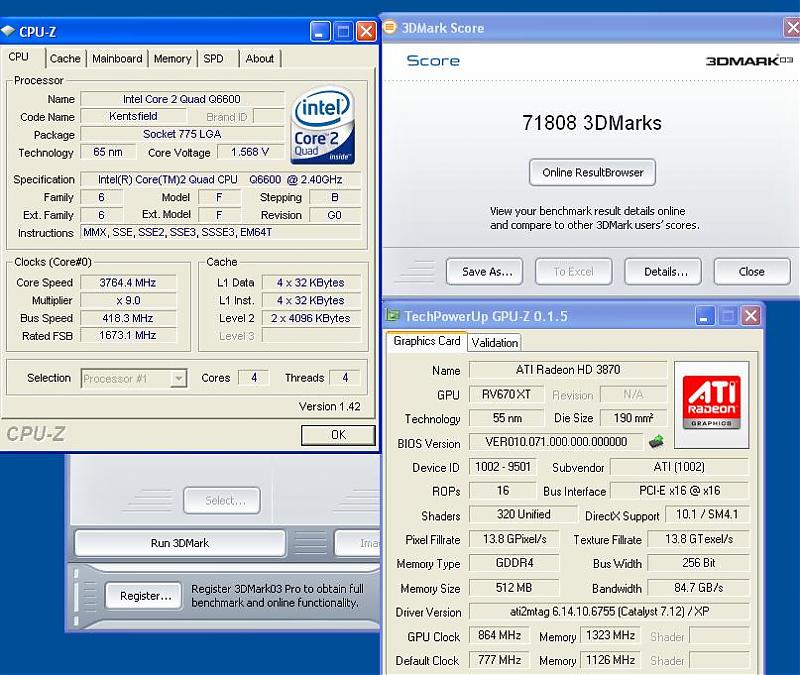Select the CPU tab in CPU-Z
The width and height of the screenshot is (800, 675).
[19, 57]
